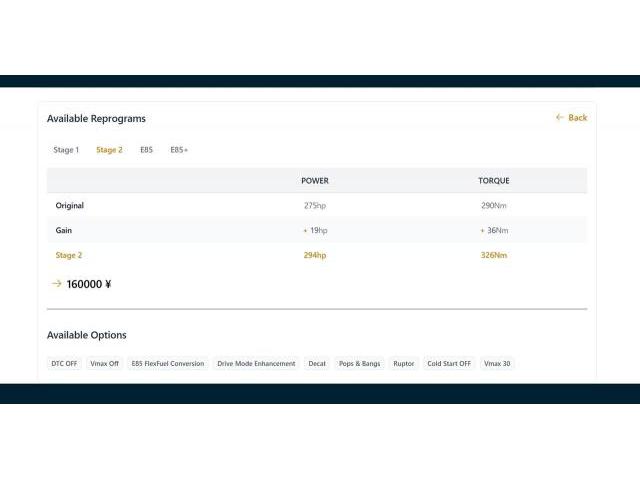Viewport: 640px width, 480px height.
Task: Click the arrow icon beside the 160000 ¥ price
Action: coord(56,284)
